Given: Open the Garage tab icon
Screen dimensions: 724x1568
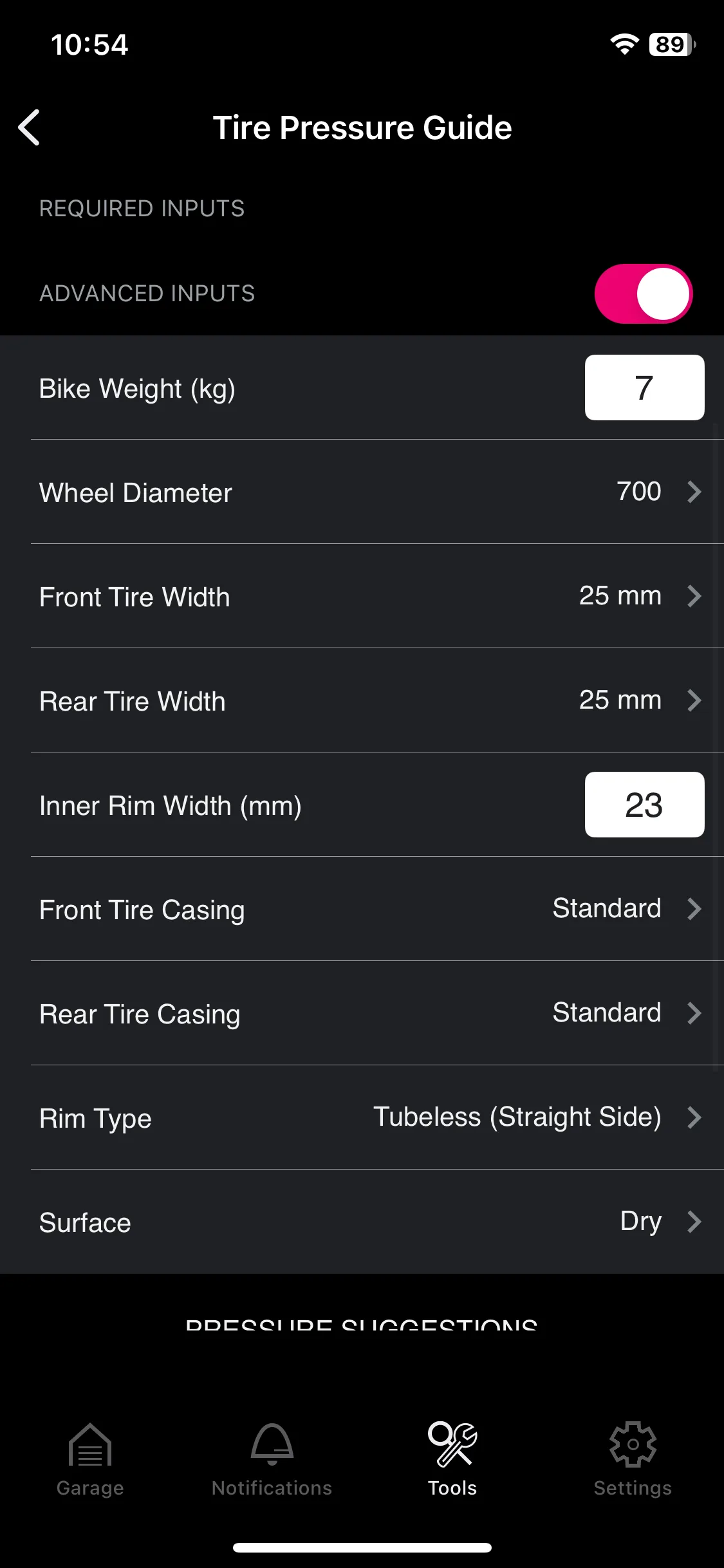Looking at the screenshot, I should click(x=90, y=1444).
